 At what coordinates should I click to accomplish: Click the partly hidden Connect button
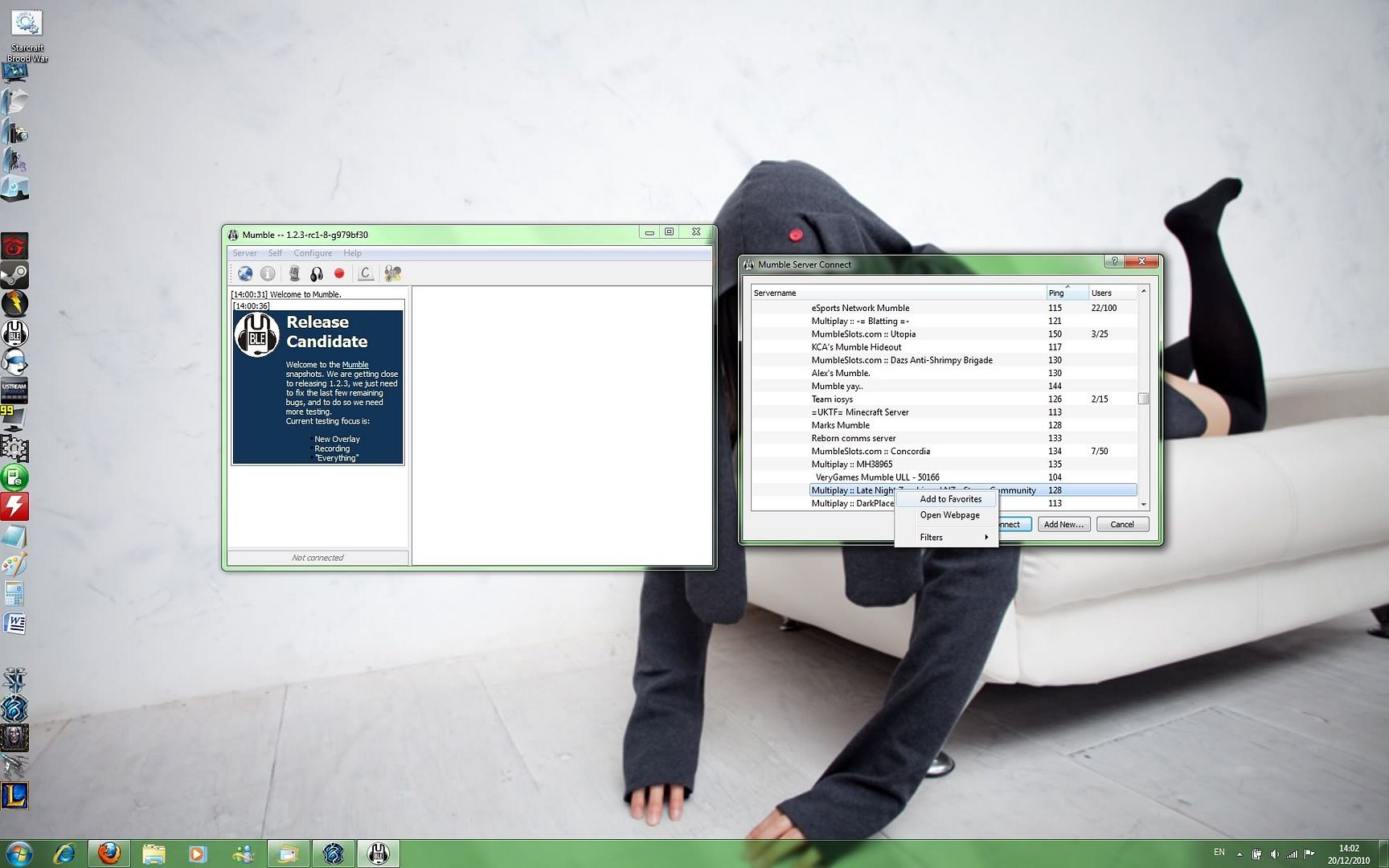point(1014,524)
